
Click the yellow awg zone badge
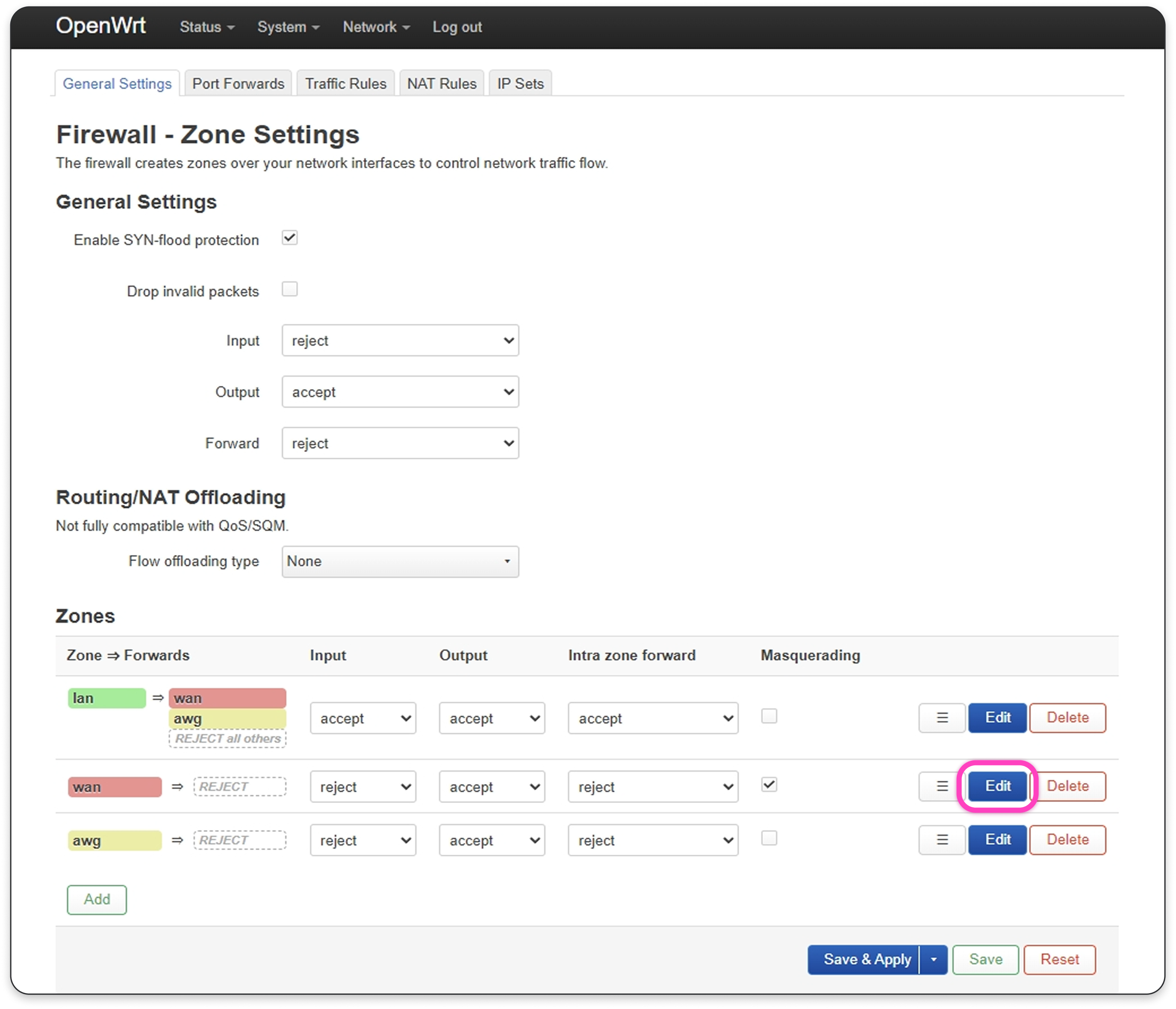point(115,841)
